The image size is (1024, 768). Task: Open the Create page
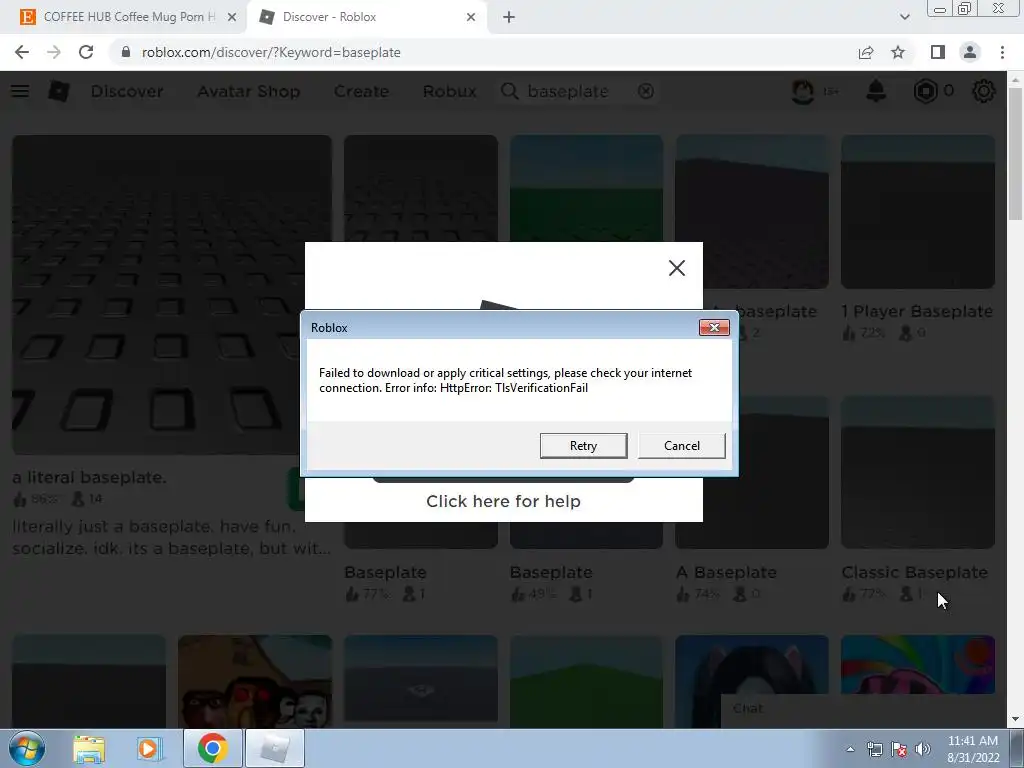[x=361, y=91]
